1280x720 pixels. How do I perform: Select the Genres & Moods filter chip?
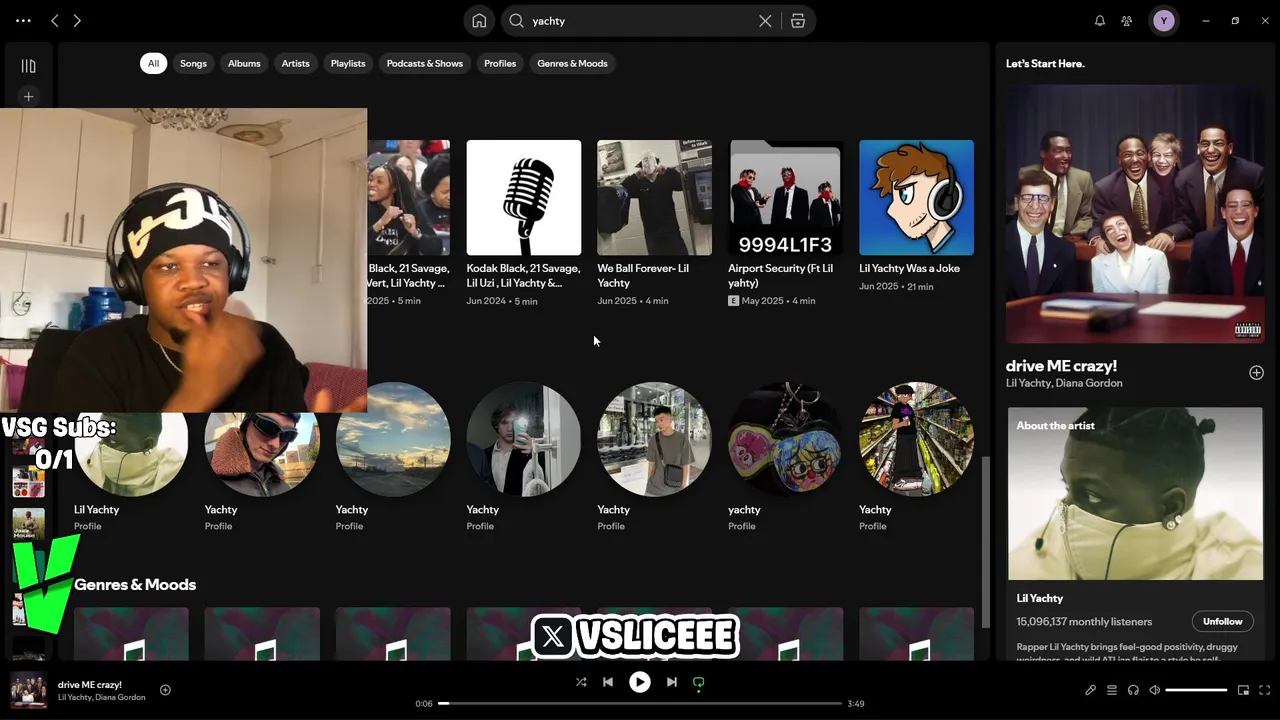tap(572, 63)
